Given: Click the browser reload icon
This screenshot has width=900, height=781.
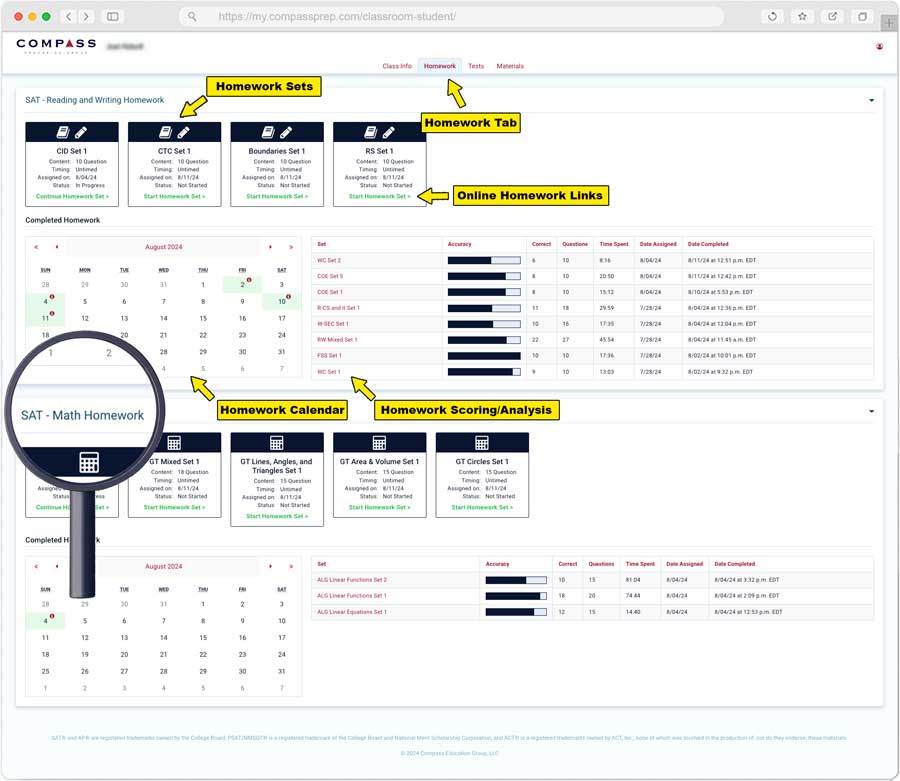Looking at the screenshot, I should tap(772, 17).
